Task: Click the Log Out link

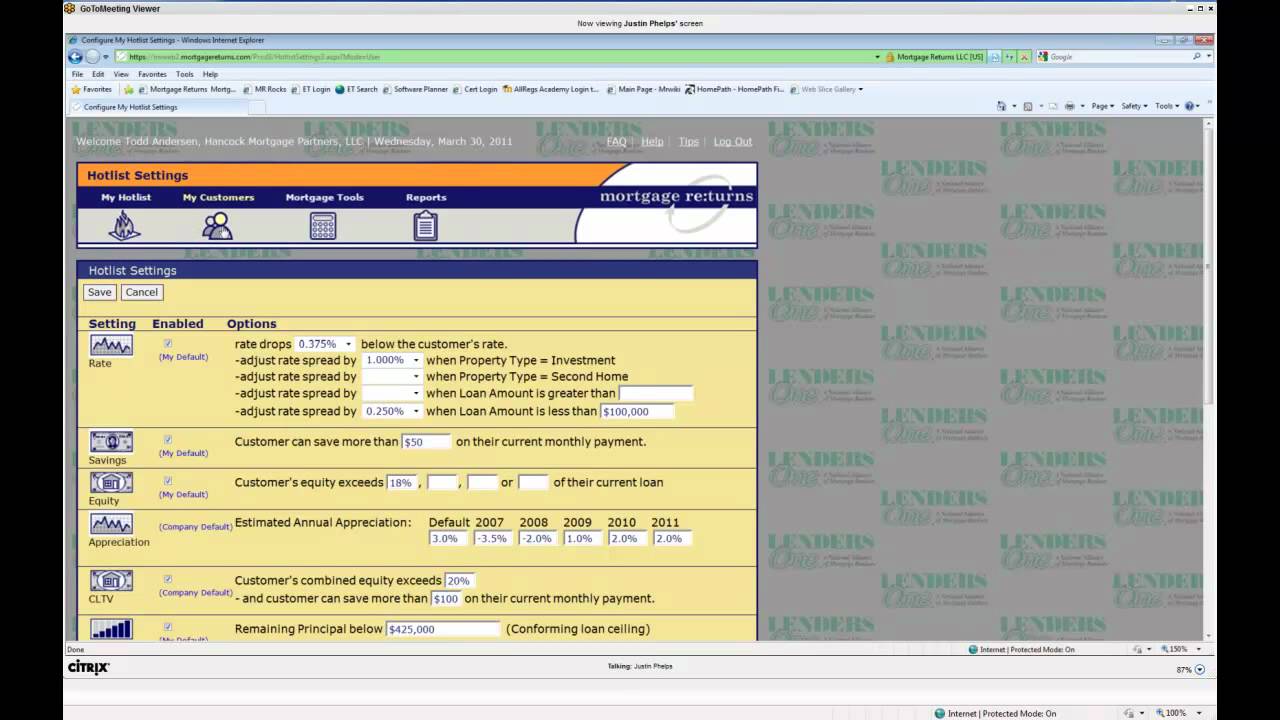Action: click(732, 142)
